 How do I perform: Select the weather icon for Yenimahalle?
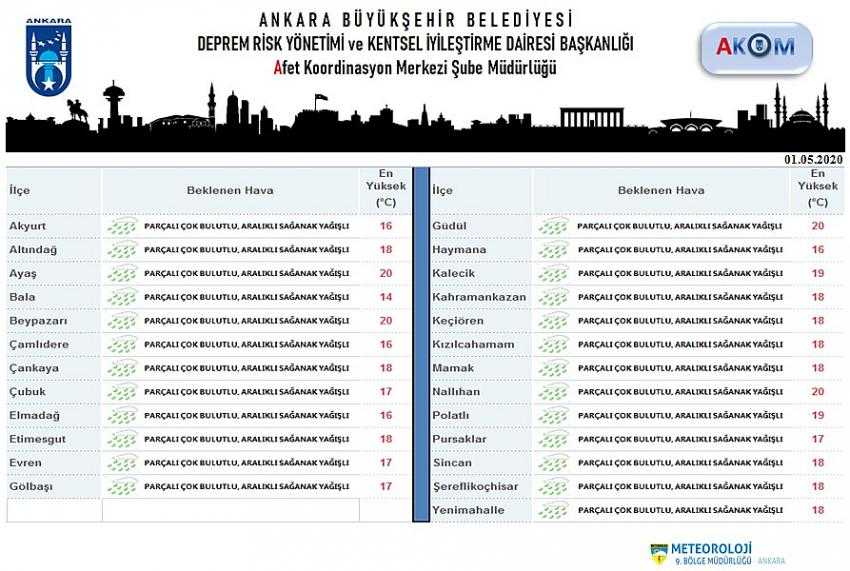(x=553, y=510)
